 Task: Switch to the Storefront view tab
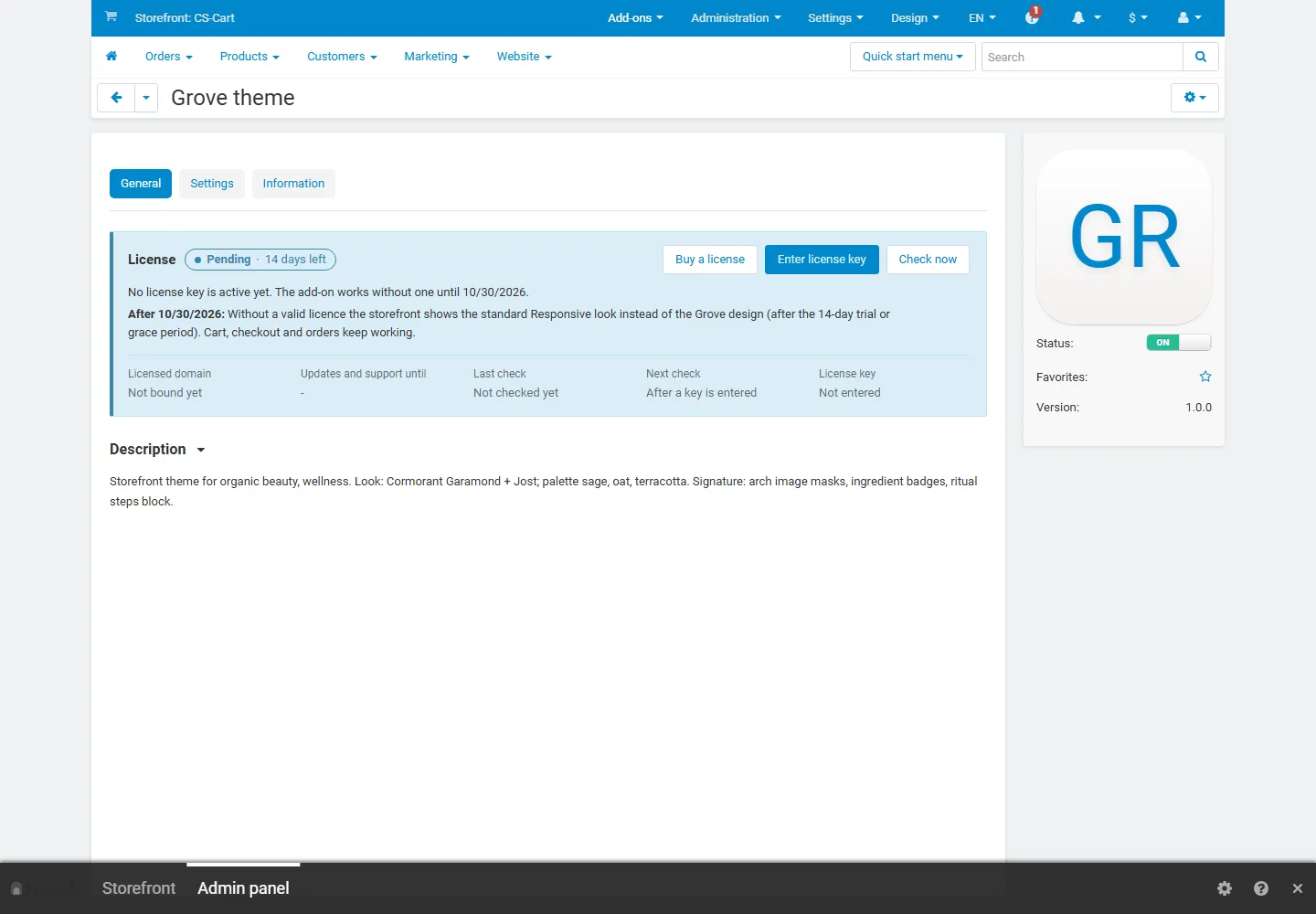coord(139,888)
